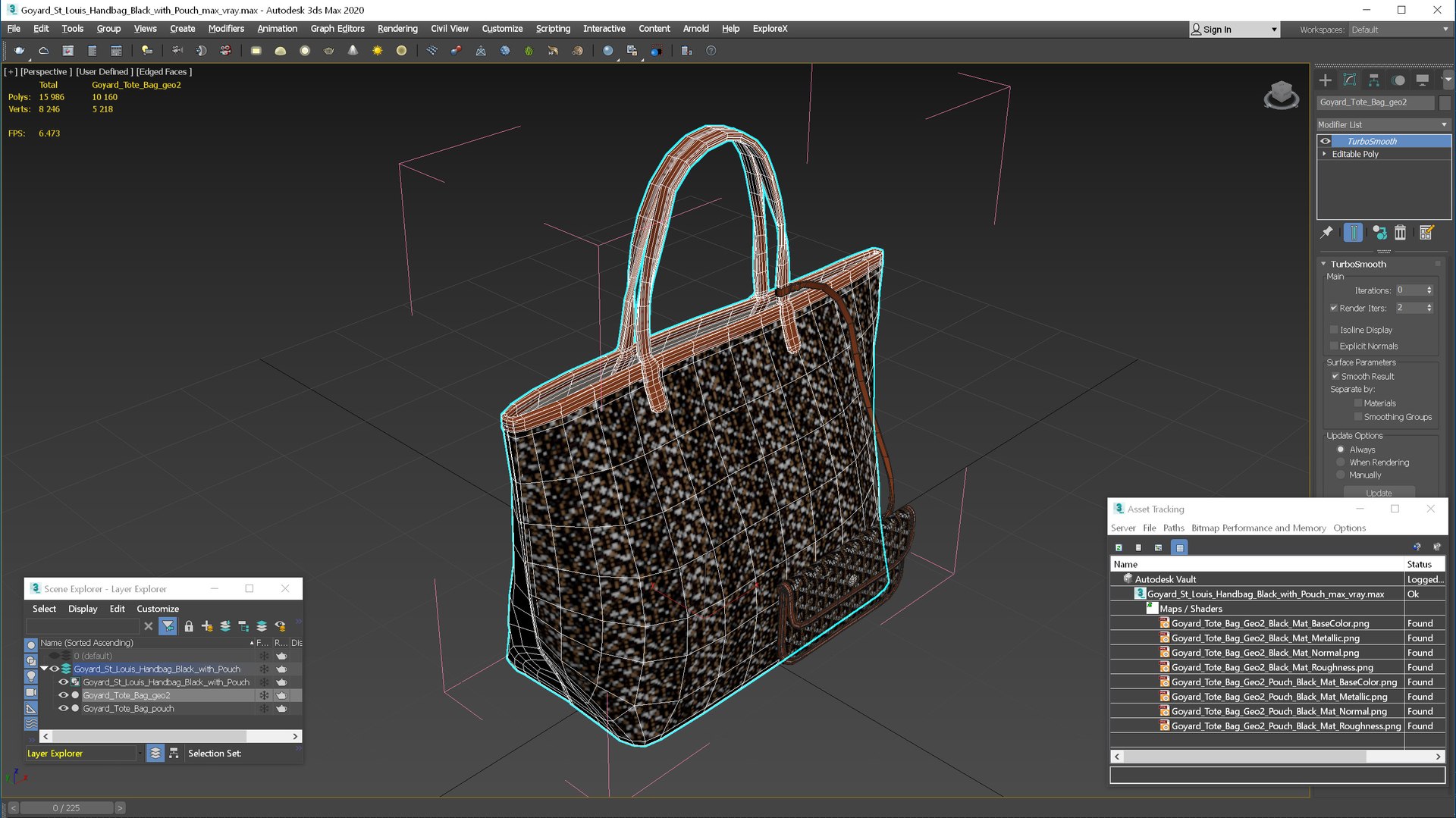Click the lock icon in Layer Explorer toolbar
Image resolution: width=1456 pixels, height=818 pixels.
189,626
